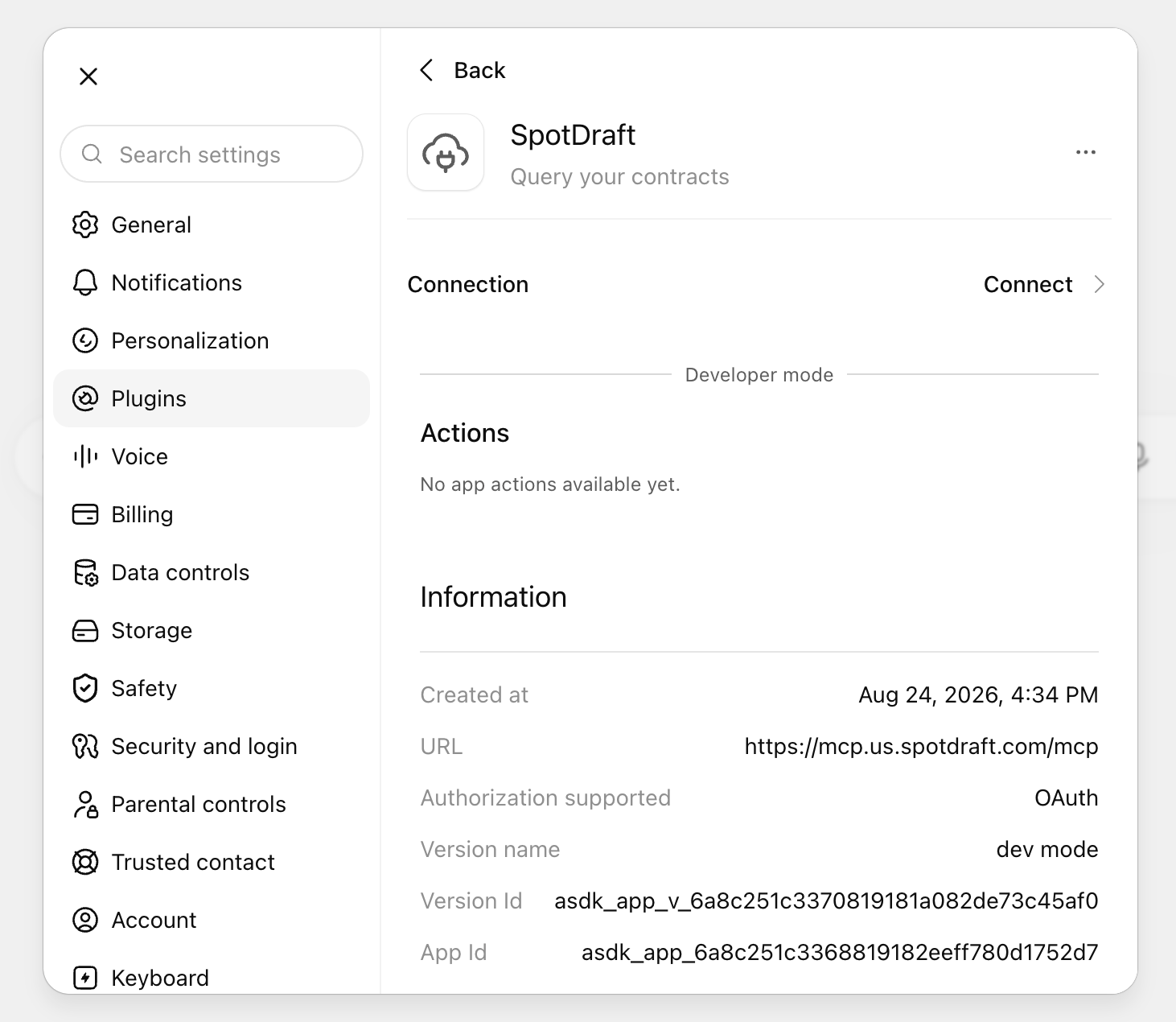This screenshot has height=1022, width=1176.
Task: Click the Keyboard shortcut icon
Action: pyautogui.click(x=85, y=978)
